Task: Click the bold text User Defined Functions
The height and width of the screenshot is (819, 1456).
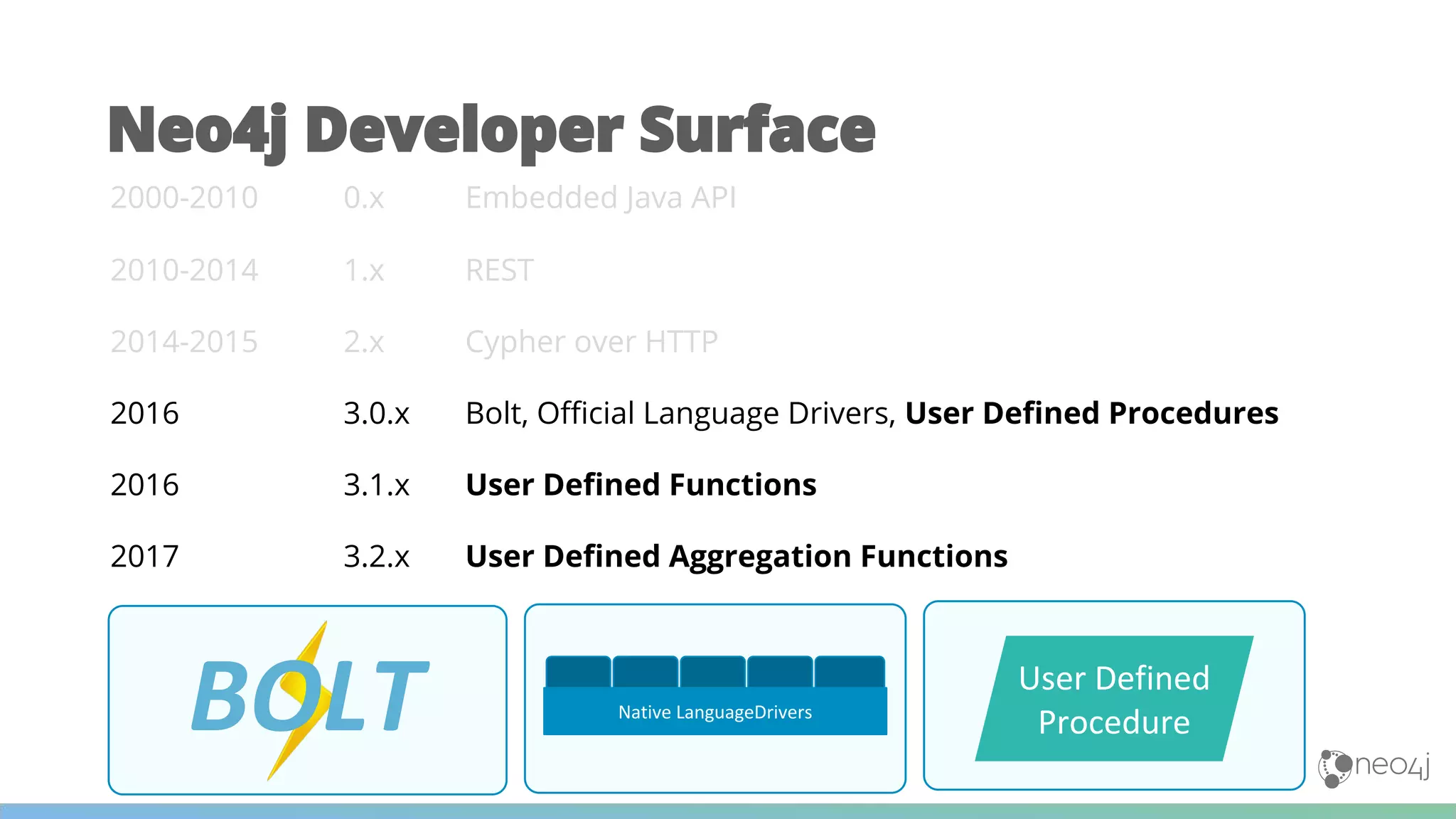Action: [641, 485]
